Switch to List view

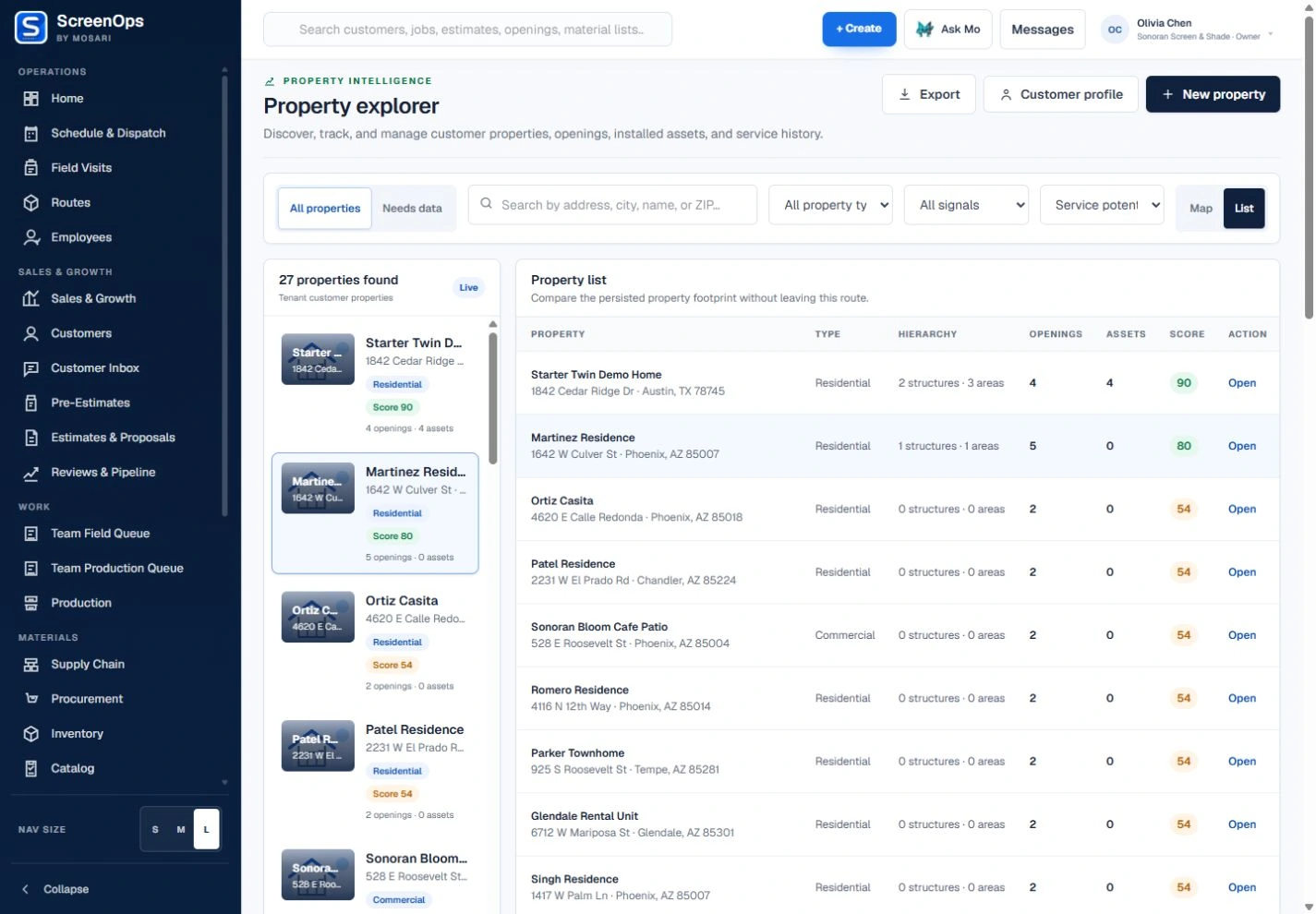(x=1244, y=209)
